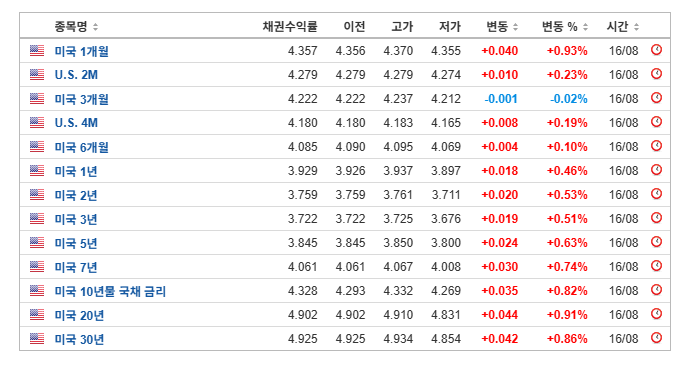Click the clock icon in U.S. 2M row

[x=656, y=74]
